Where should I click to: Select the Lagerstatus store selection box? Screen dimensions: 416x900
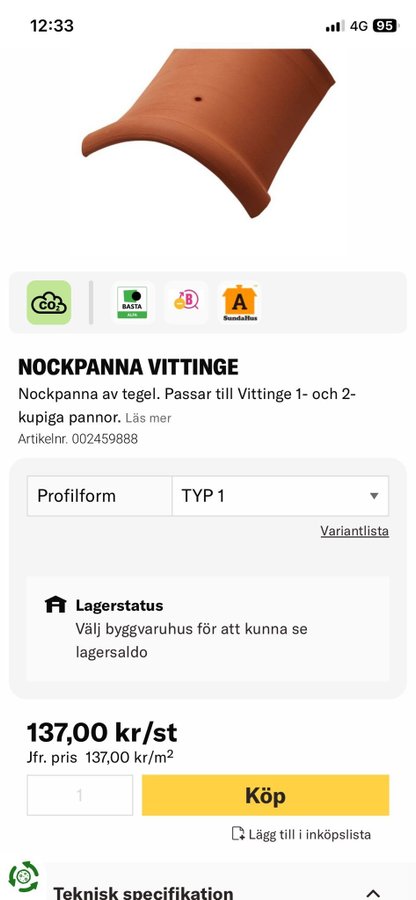point(208,629)
